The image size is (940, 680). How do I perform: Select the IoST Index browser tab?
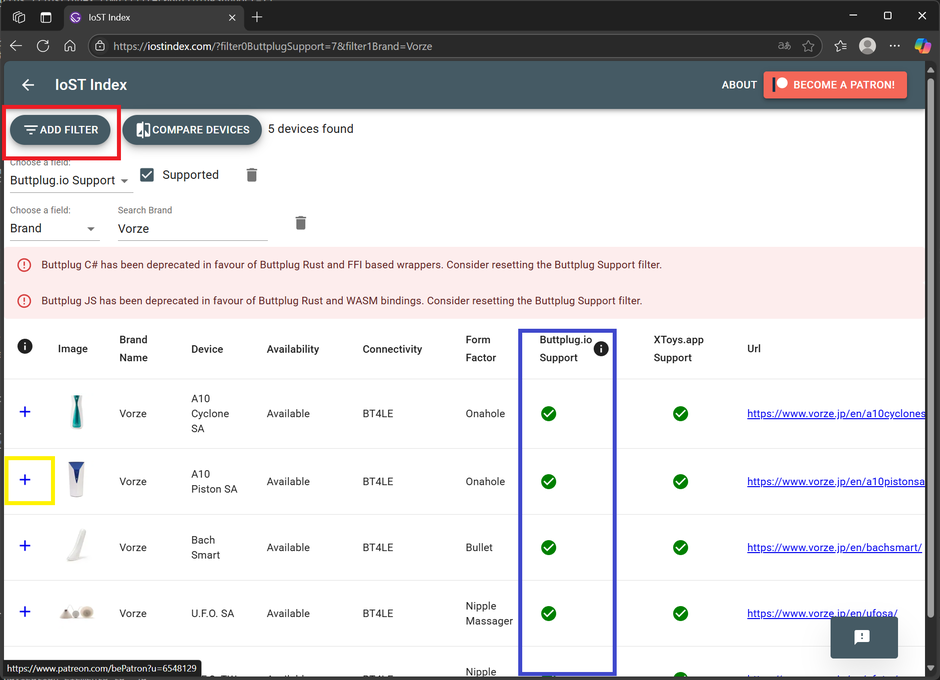[x=153, y=17]
